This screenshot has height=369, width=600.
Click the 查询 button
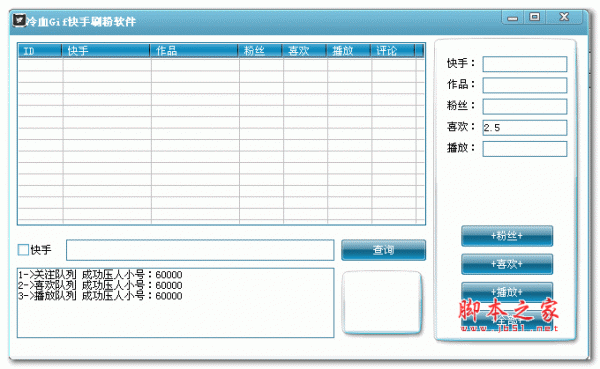coord(383,250)
